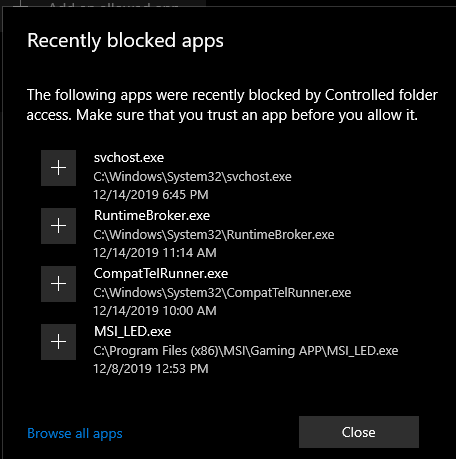Select the CompatTelRunner.exe app name
Viewport: 456px width, 459px height.
click(x=161, y=274)
